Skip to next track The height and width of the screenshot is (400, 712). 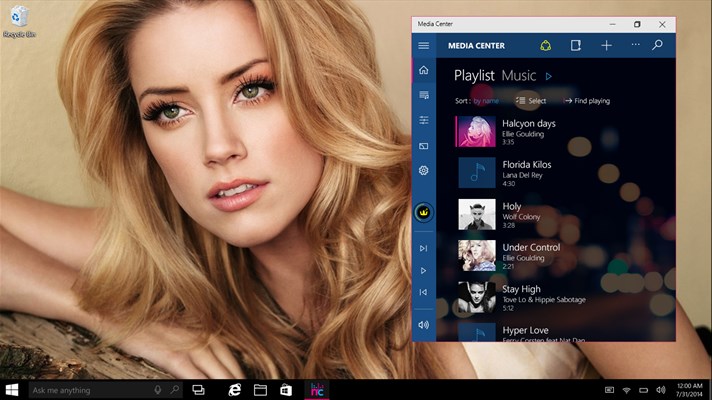point(424,248)
